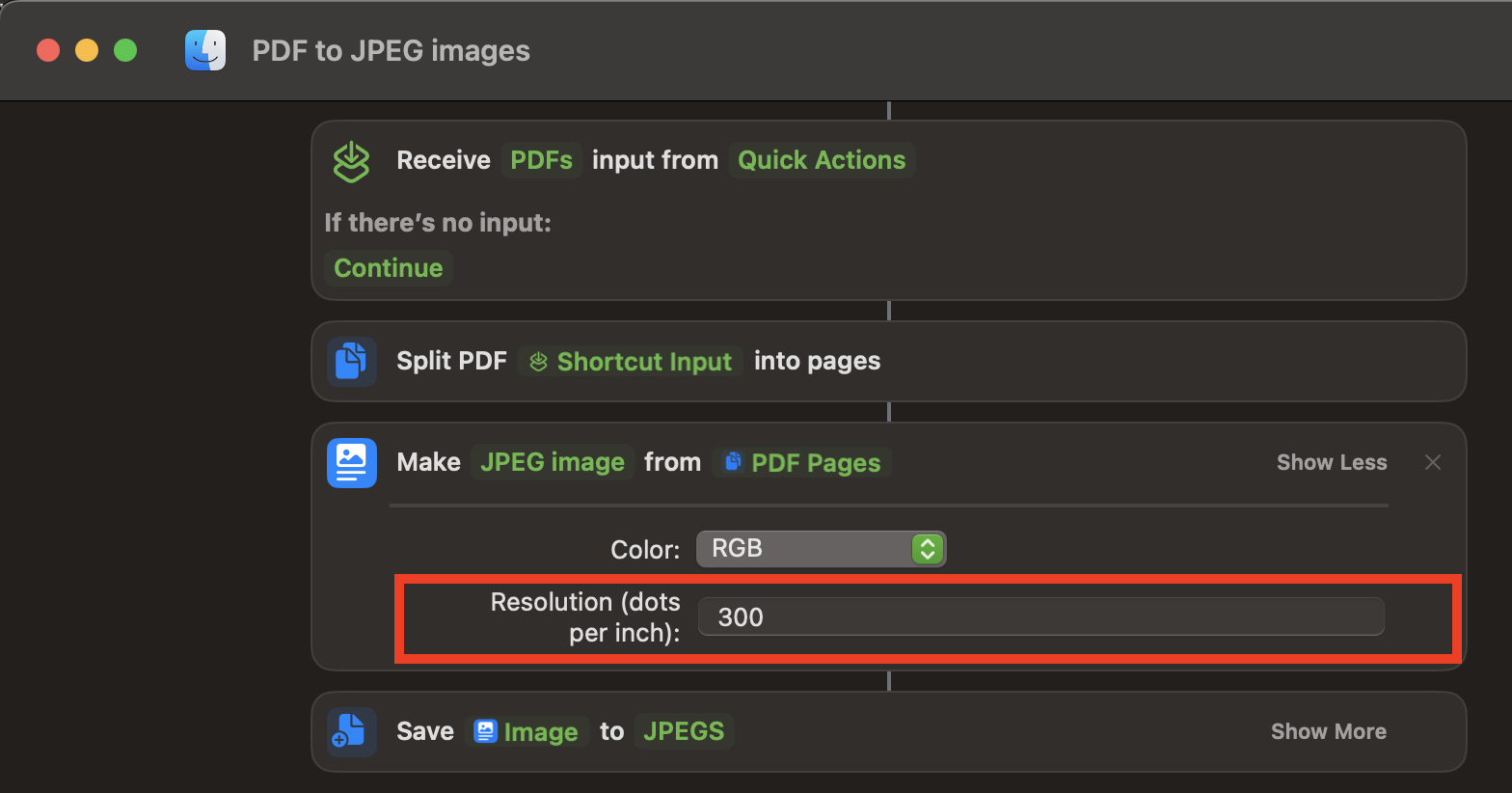Click the Save File action icon
This screenshot has height=793, width=1512.
(351, 731)
